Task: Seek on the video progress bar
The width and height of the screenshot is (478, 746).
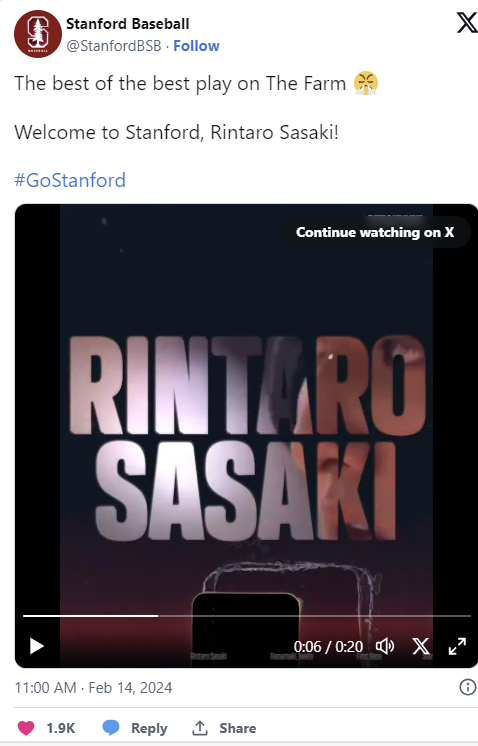Action: tap(246, 616)
